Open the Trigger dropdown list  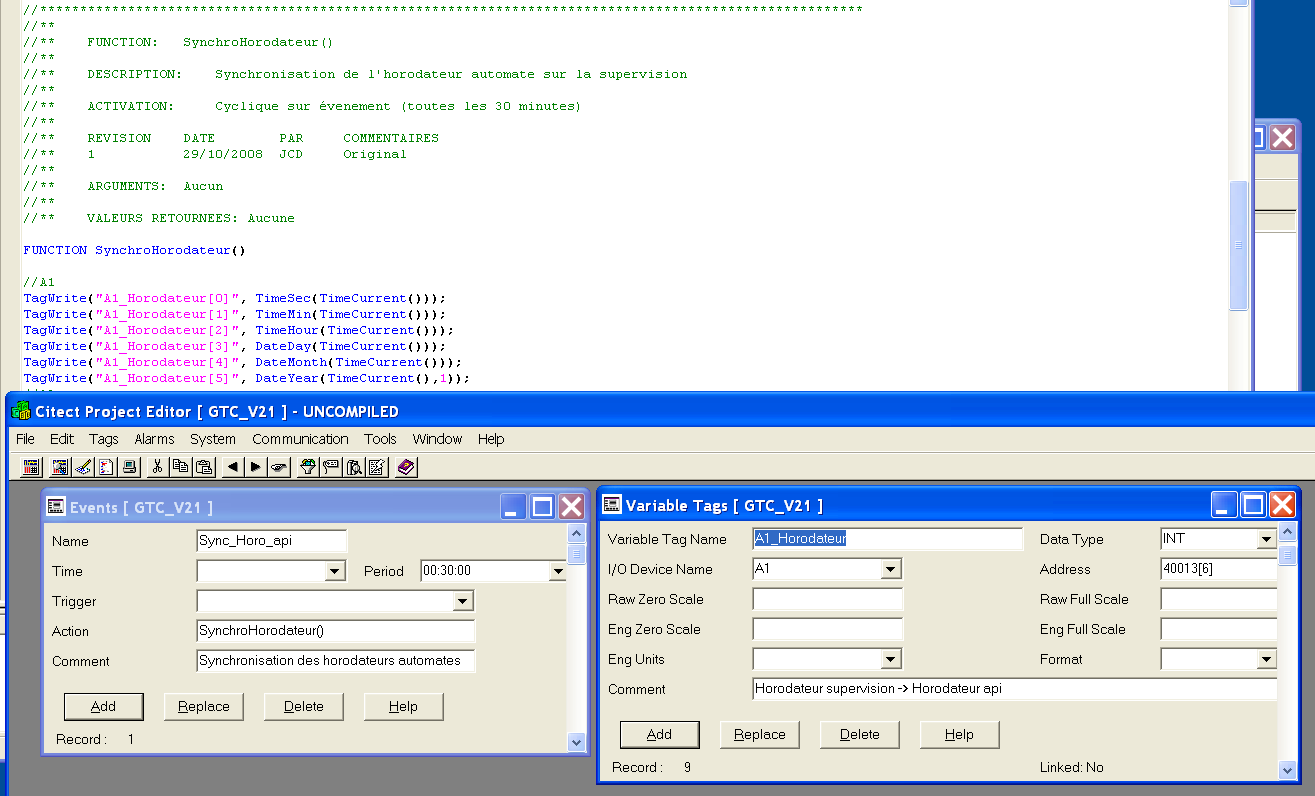coord(462,602)
